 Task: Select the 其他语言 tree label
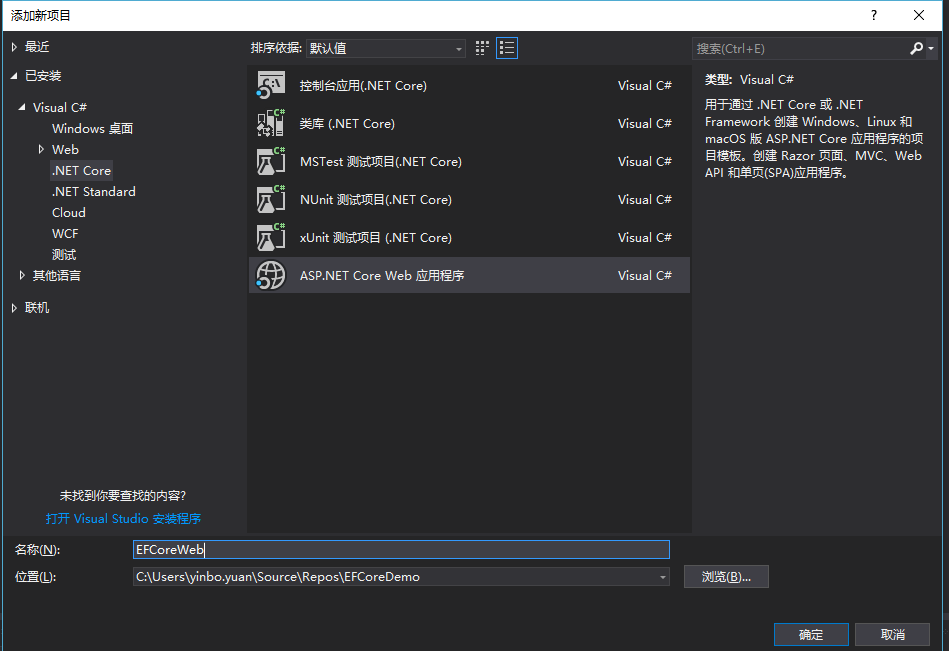pyautogui.click(x=57, y=276)
